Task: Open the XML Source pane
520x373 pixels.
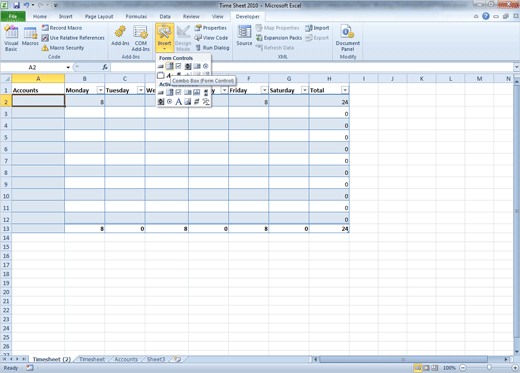Action: [x=244, y=36]
